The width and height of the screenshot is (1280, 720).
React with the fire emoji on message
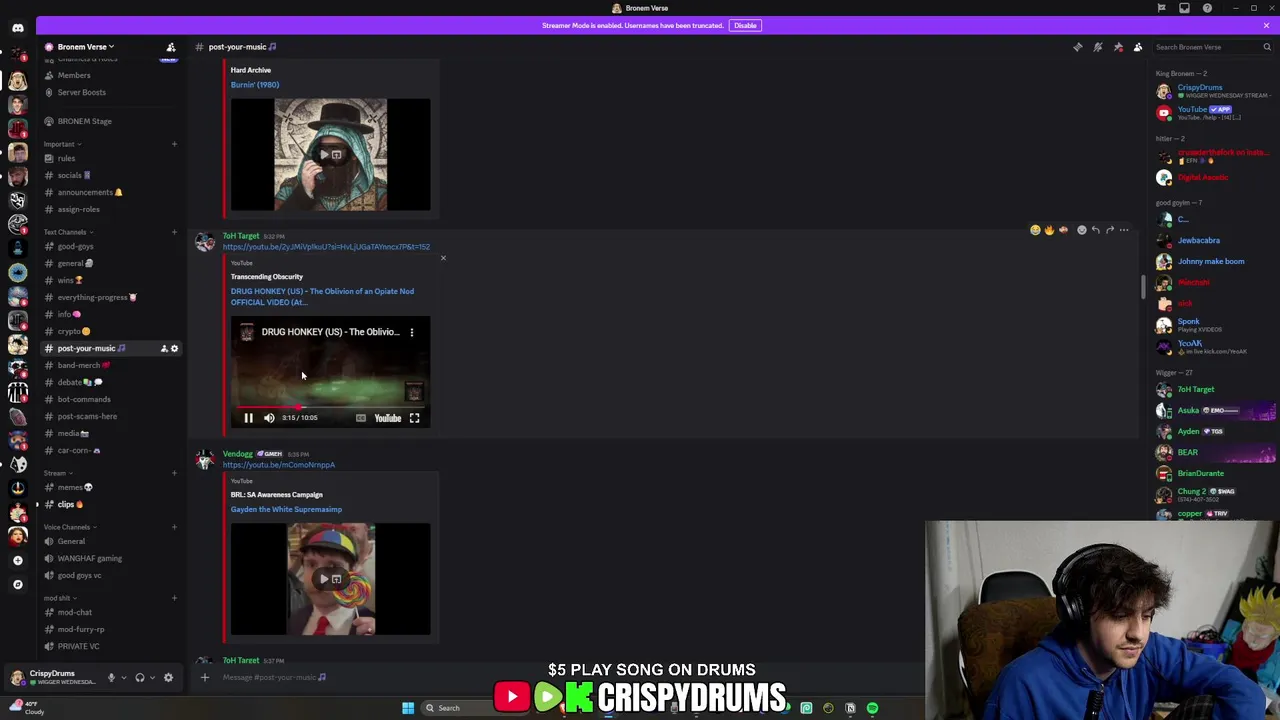(1049, 230)
